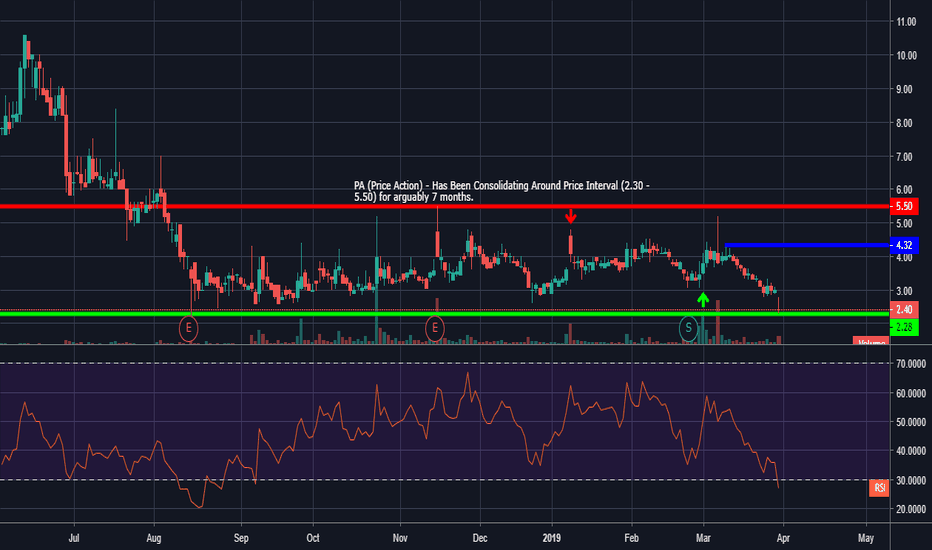Click the Jul label on time axis
The width and height of the screenshot is (932, 550).
(x=74, y=538)
